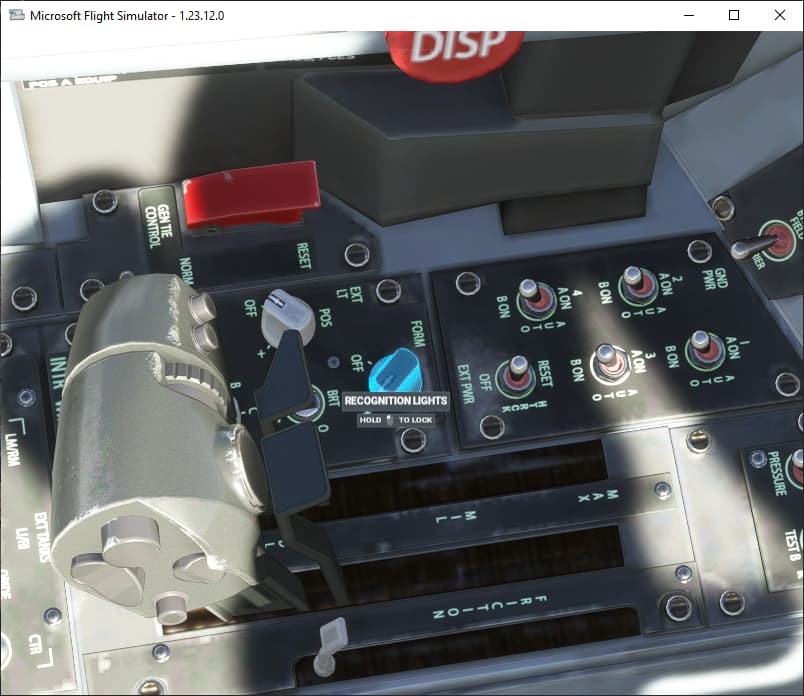Click the "RECOGNITION LIGHTS" tooltip label
This screenshot has width=804, height=696.
395,401
